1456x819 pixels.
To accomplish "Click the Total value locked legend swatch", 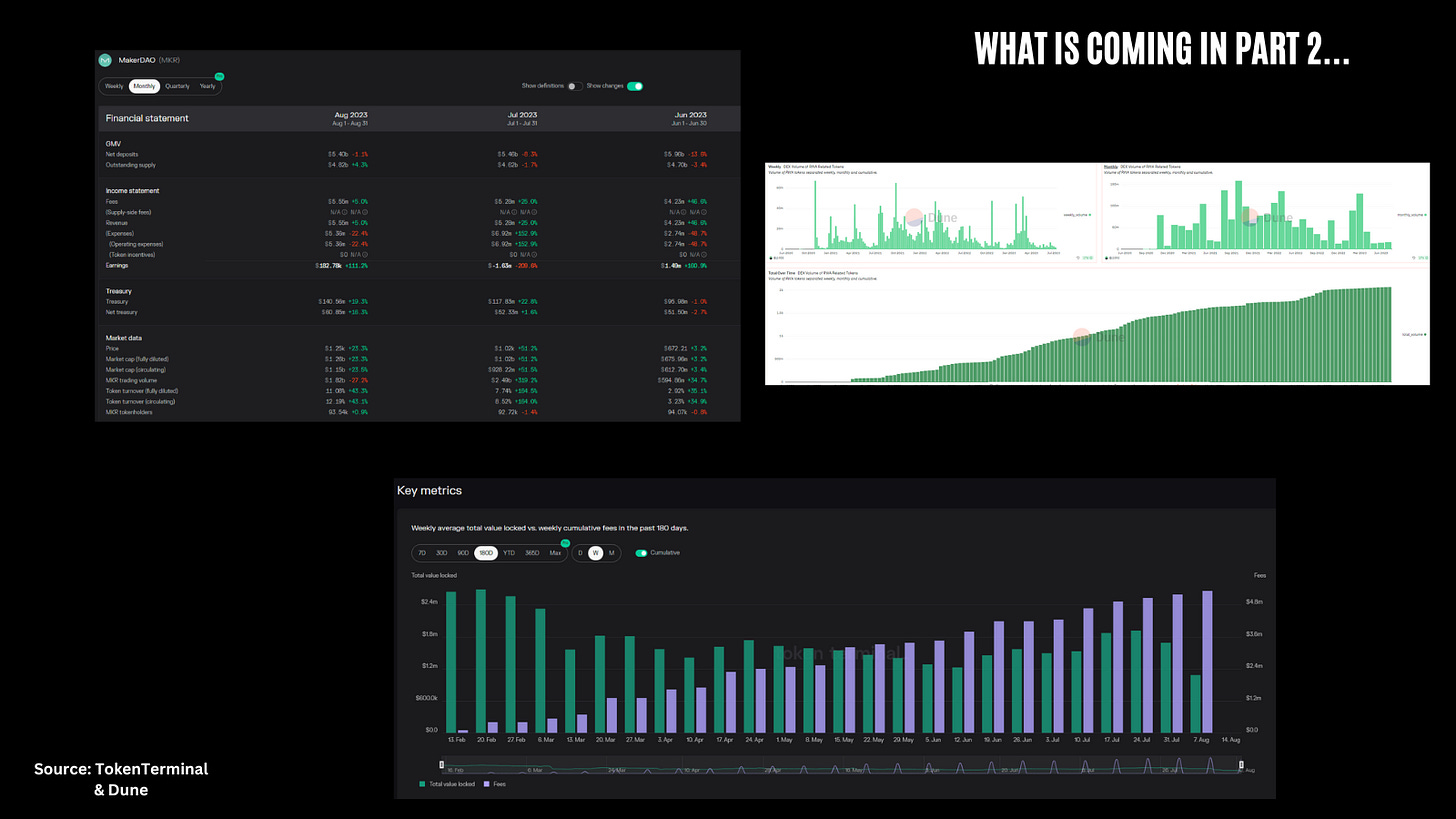I will (x=423, y=784).
